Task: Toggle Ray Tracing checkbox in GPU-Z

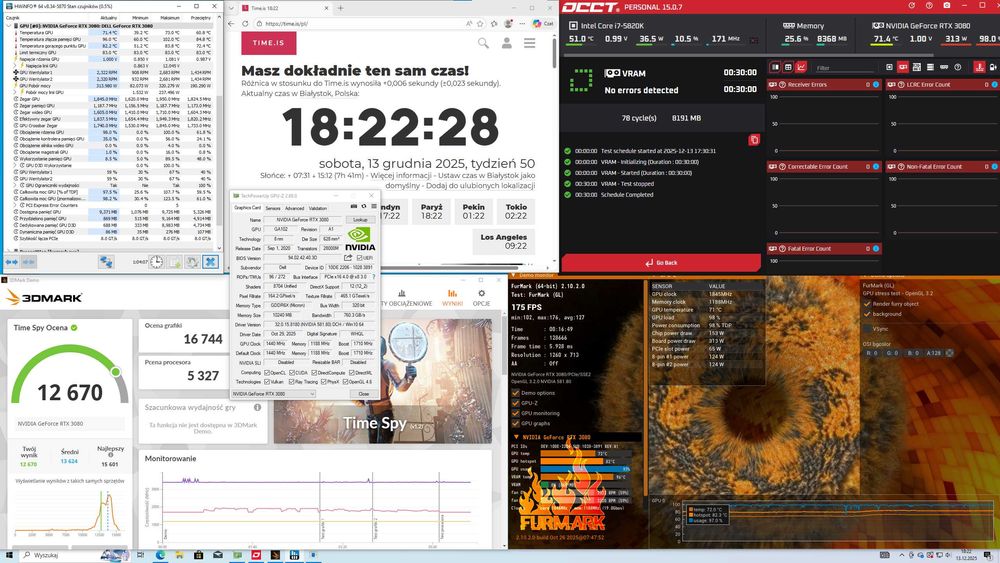Action: [292, 382]
